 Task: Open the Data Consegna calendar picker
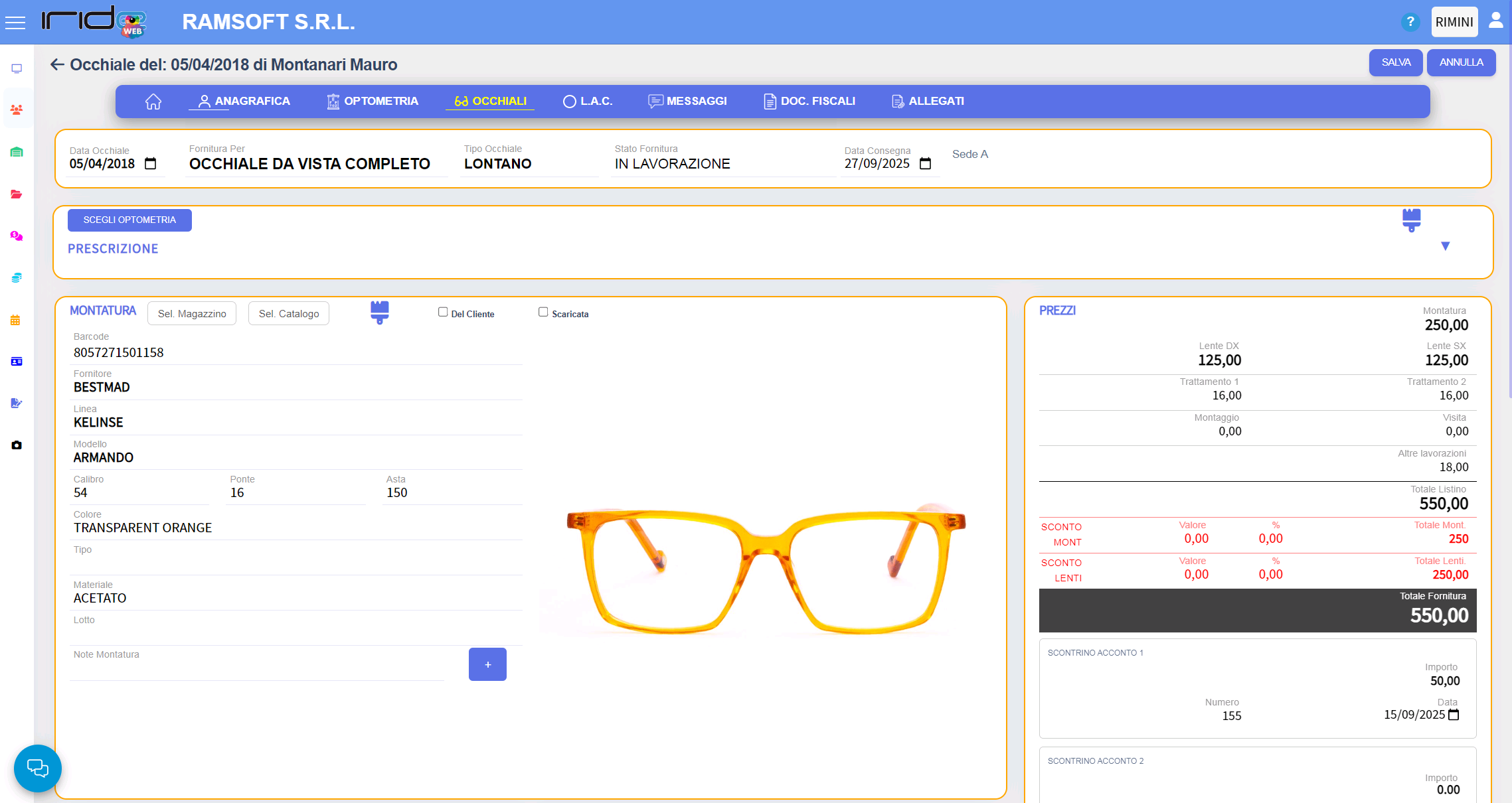tap(925, 164)
